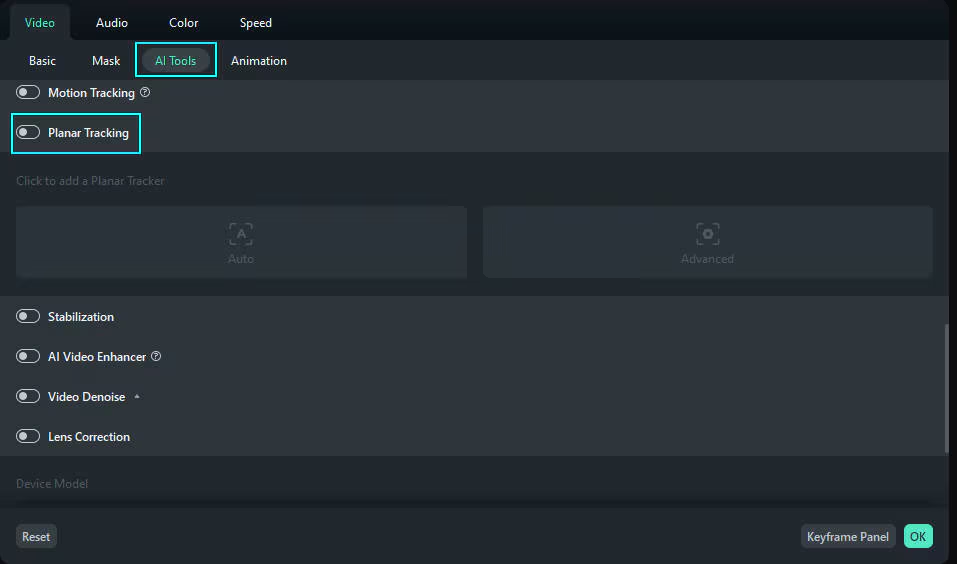
Task: Open the Motion Tracking help icon
Action: (145, 92)
